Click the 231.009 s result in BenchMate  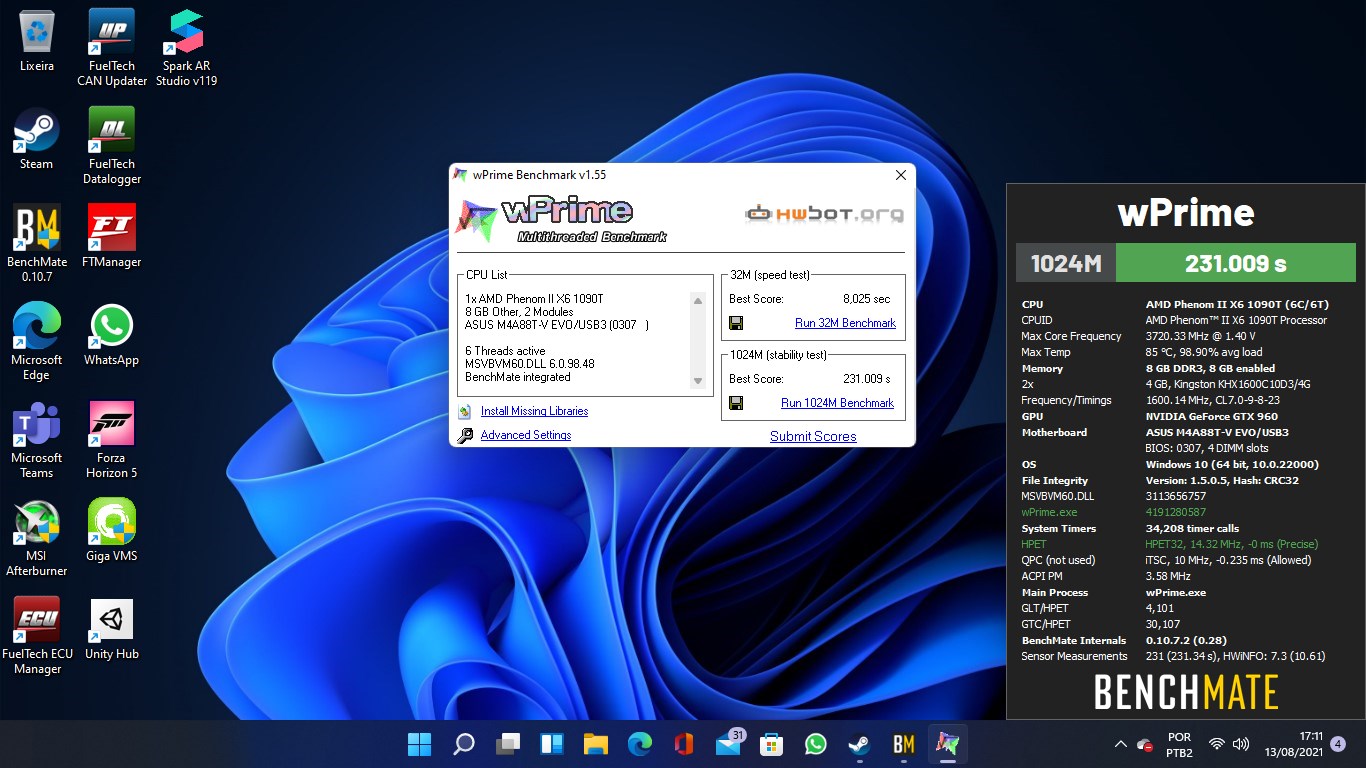pos(1235,264)
